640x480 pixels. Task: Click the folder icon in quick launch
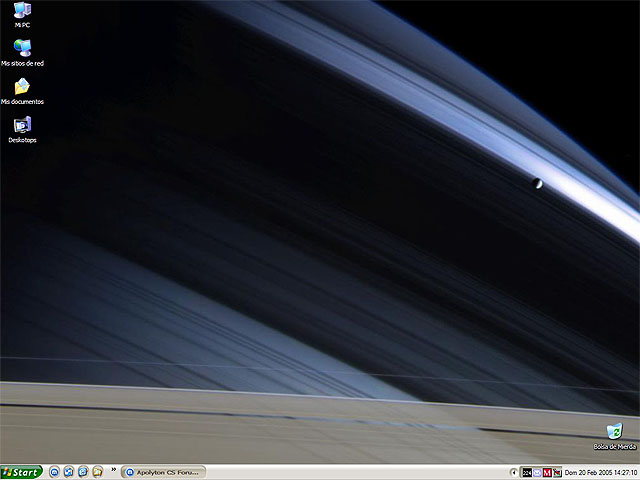tap(98, 472)
